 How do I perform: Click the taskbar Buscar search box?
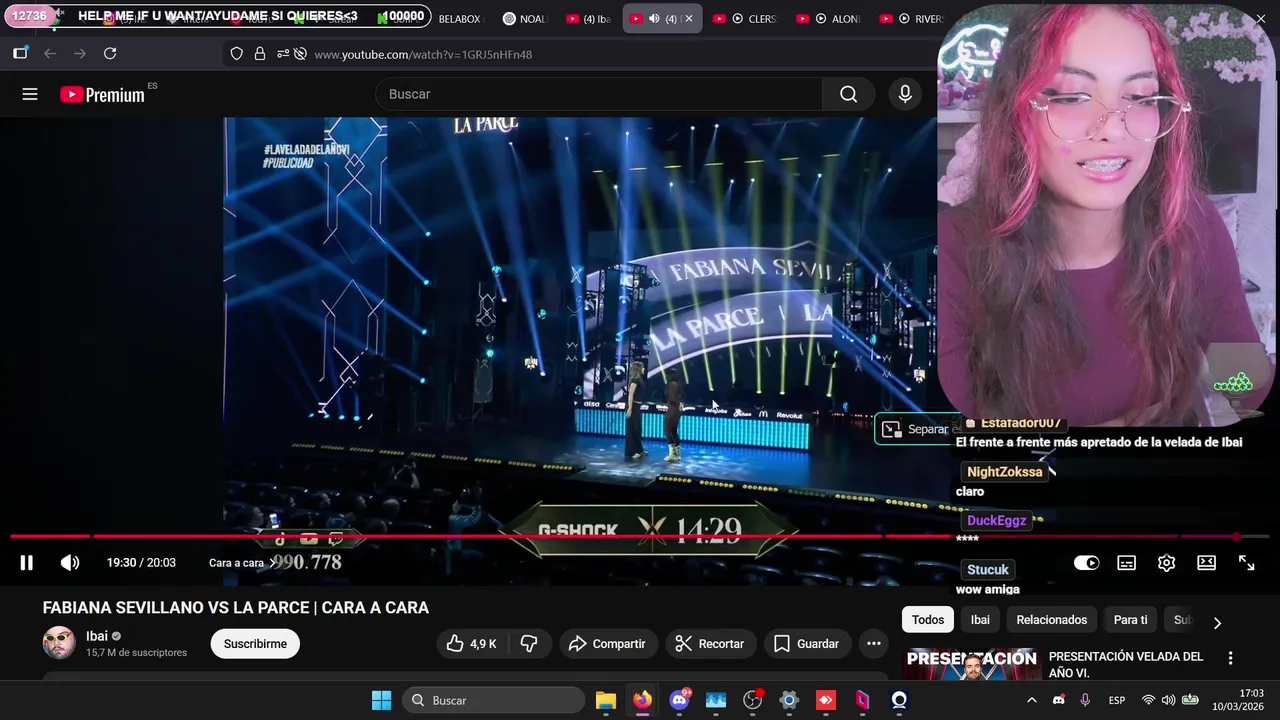tap(494, 700)
